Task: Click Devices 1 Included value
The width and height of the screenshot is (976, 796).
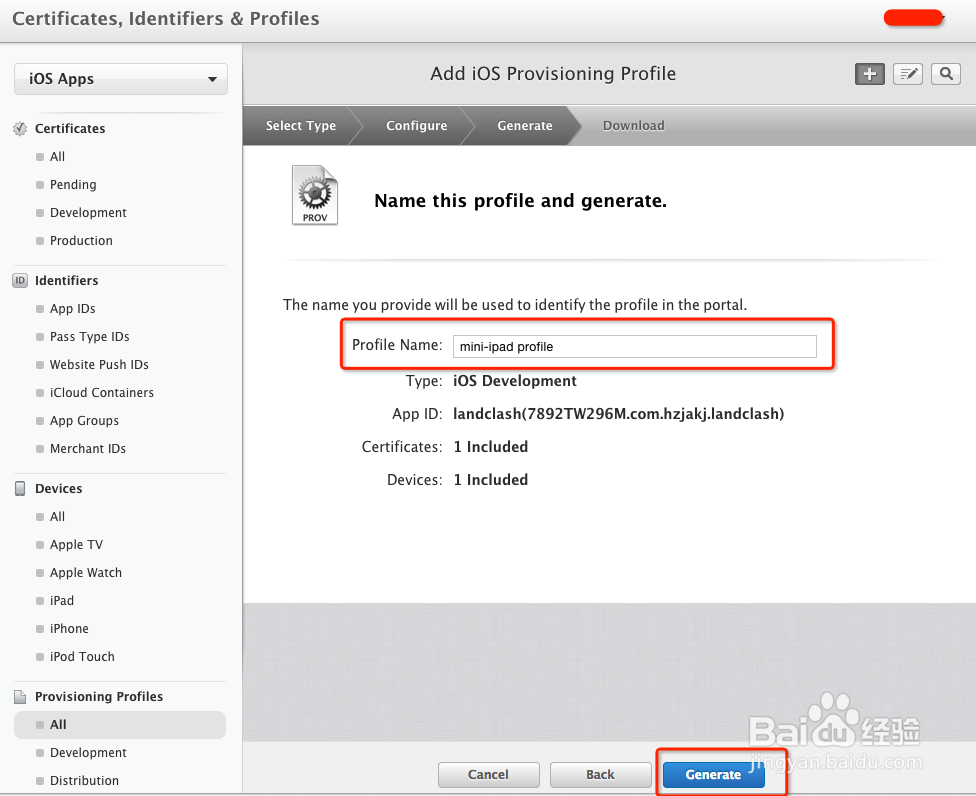Action: [x=490, y=480]
